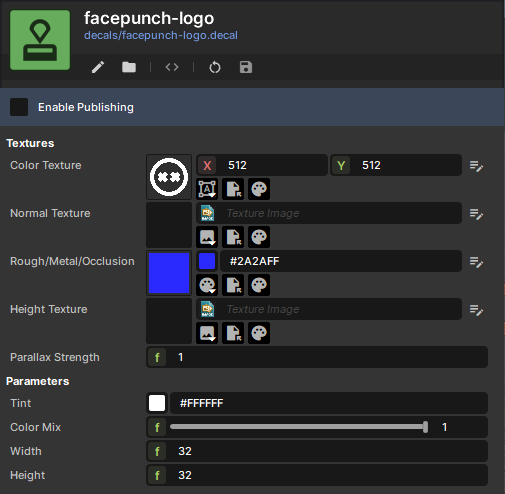The height and width of the screenshot is (494, 505).
Task: Open Color Texture text mode dropdown icon
Action: pos(207,189)
